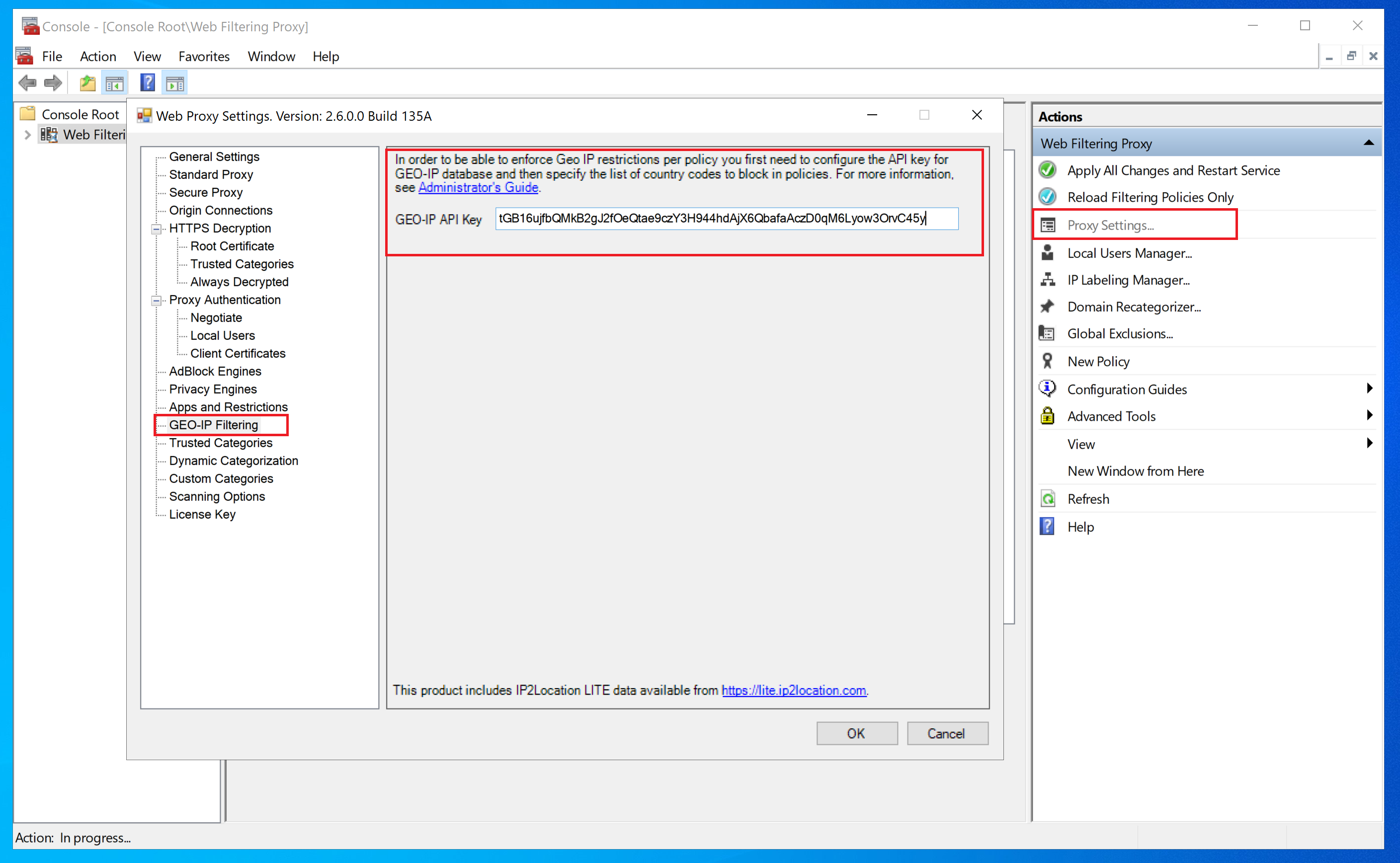Select Root Certificate under HTTPS Decryption
This screenshot has height=863, width=1400.
point(232,246)
